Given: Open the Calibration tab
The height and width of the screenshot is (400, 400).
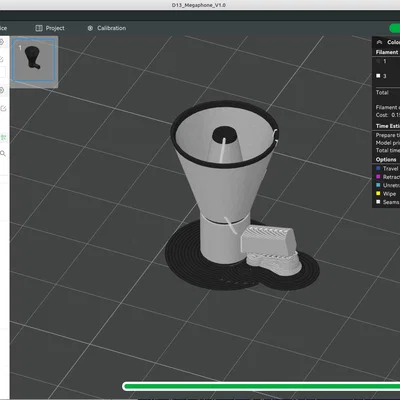Looking at the screenshot, I should [107, 28].
